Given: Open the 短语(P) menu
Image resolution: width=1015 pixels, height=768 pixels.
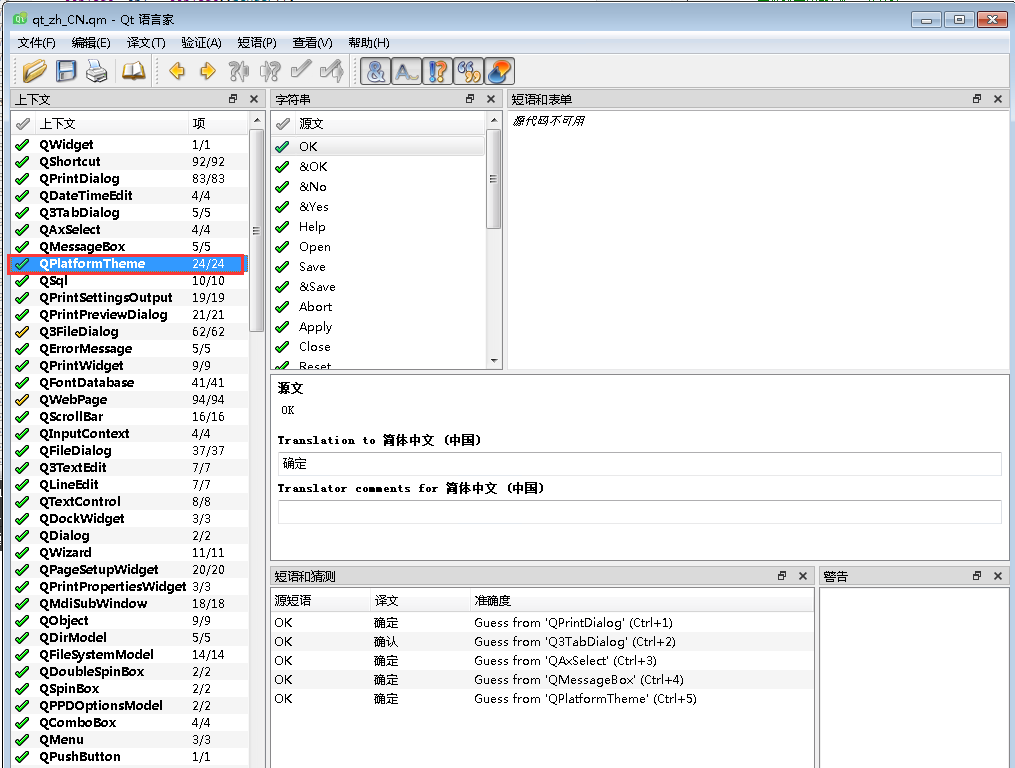Looking at the screenshot, I should pos(256,42).
